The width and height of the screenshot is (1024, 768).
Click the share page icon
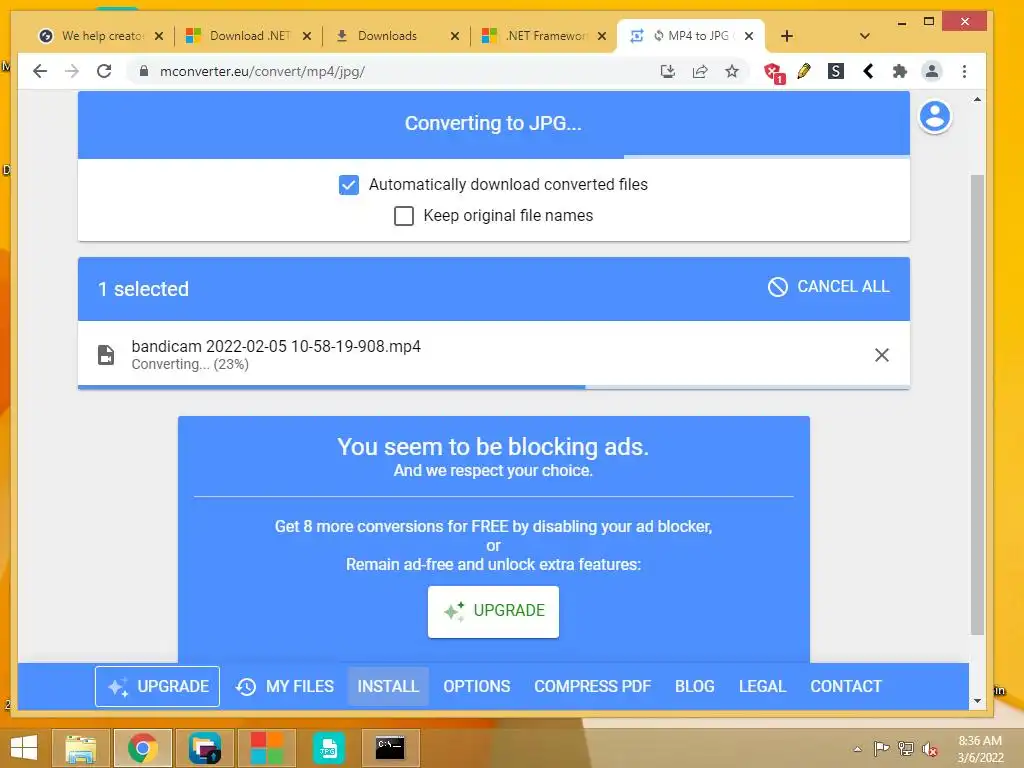pos(699,71)
